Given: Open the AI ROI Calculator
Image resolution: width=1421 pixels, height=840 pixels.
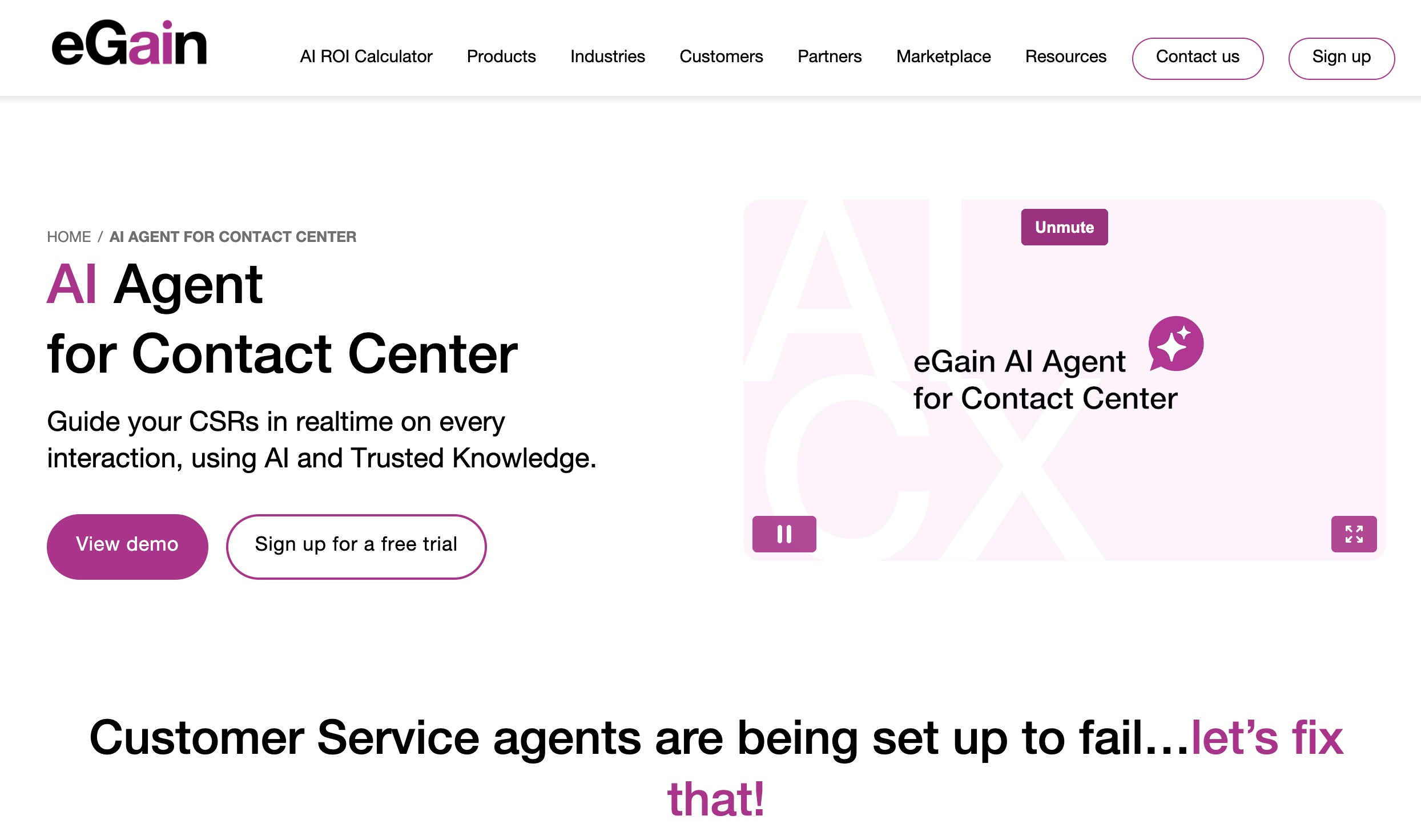Looking at the screenshot, I should coord(366,56).
